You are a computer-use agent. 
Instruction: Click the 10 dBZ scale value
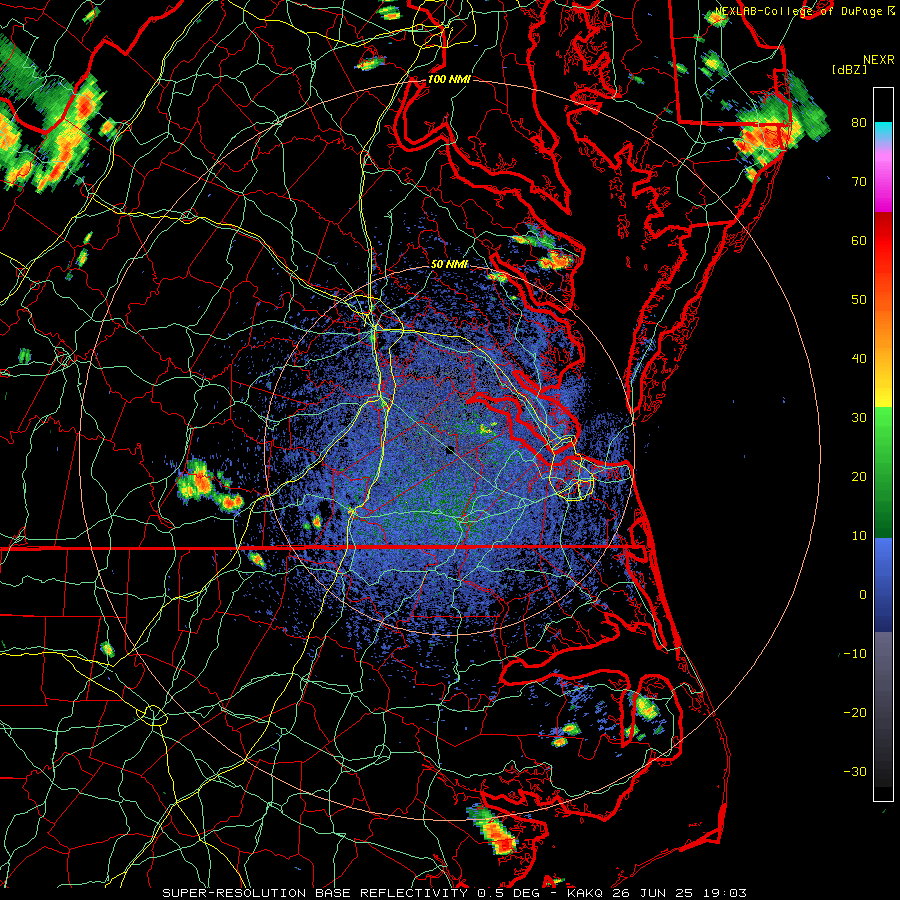tap(859, 537)
